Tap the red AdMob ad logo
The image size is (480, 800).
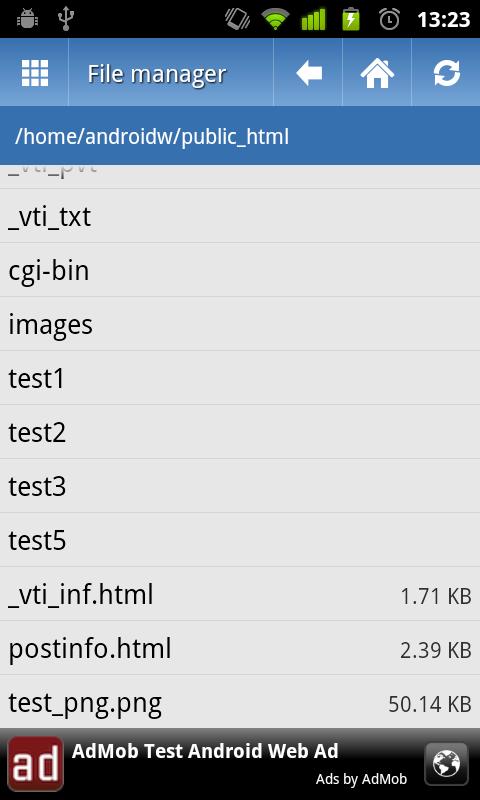[x=36, y=764]
